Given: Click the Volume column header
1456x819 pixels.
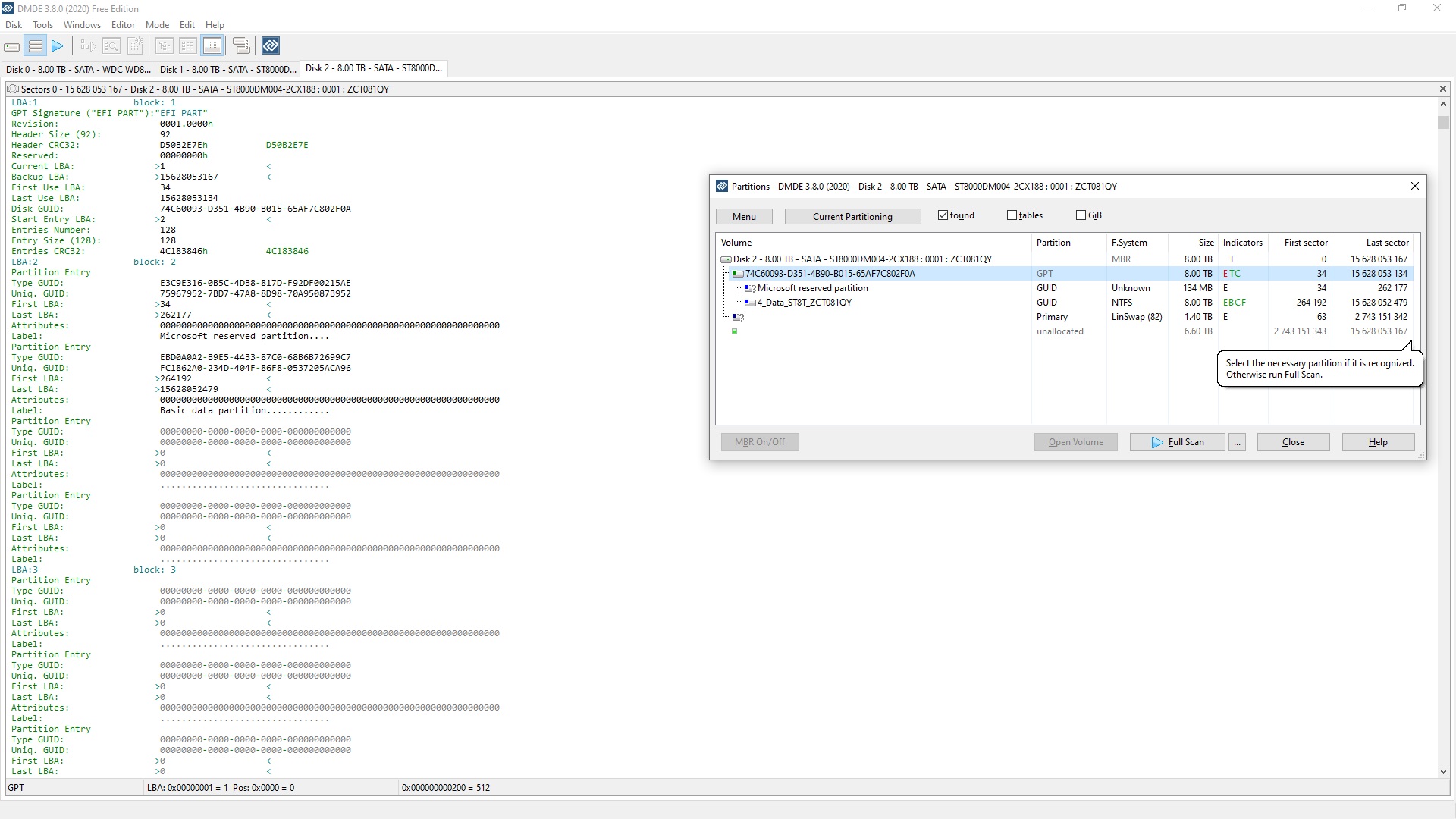Looking at the screenshot, I should tap(874, 243).
